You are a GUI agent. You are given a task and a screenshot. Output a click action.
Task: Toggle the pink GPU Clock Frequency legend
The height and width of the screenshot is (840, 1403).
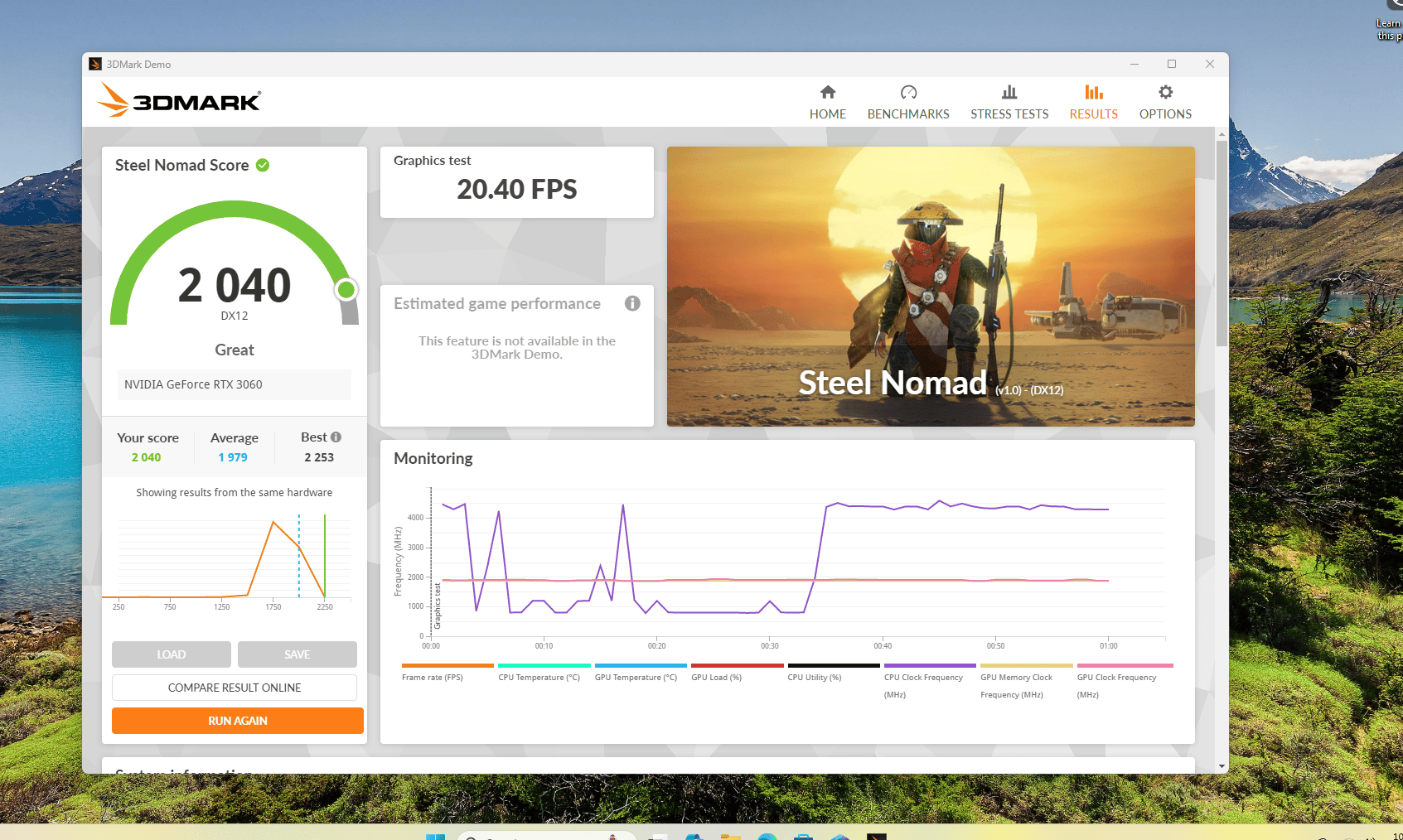(1125, 681)
